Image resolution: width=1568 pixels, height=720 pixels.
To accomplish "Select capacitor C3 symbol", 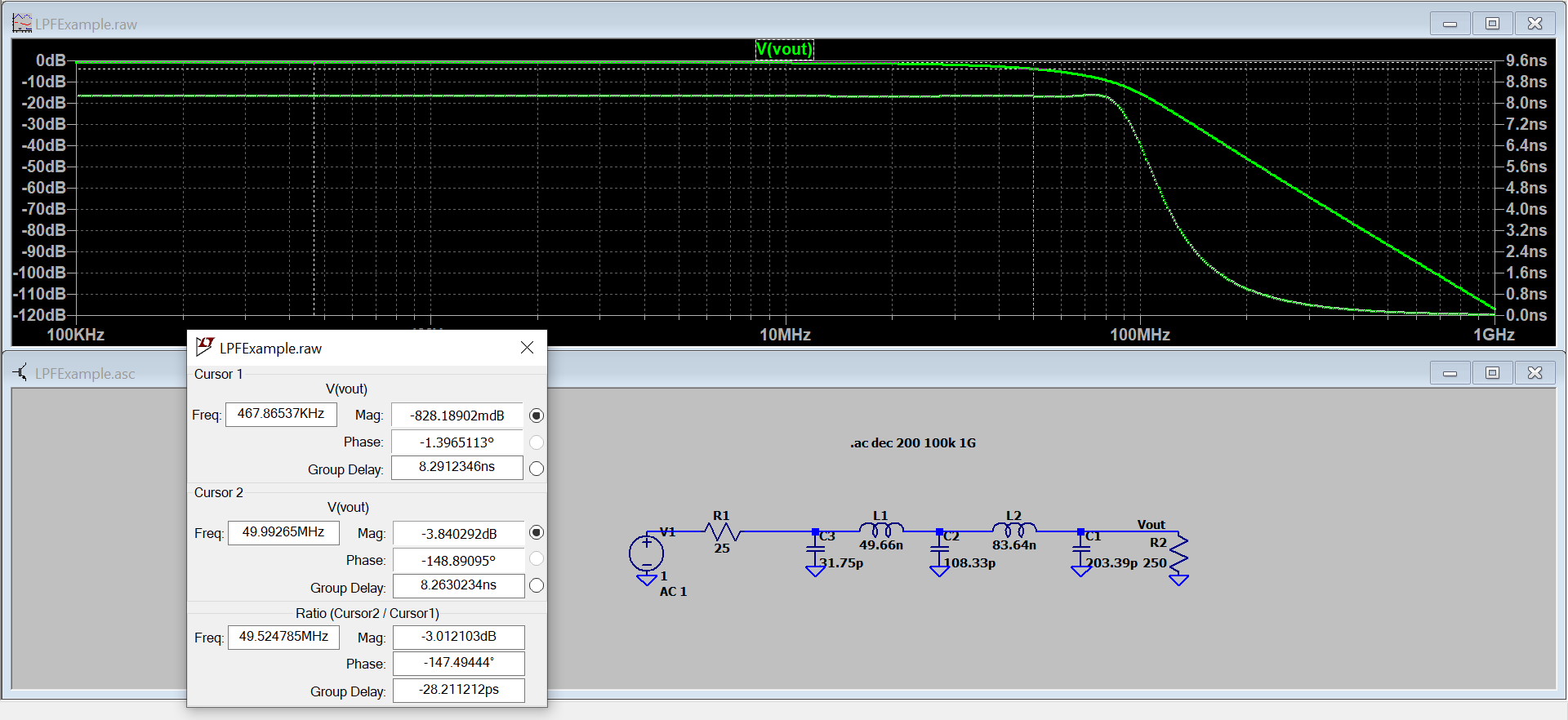I will click(x=815, y=549).
